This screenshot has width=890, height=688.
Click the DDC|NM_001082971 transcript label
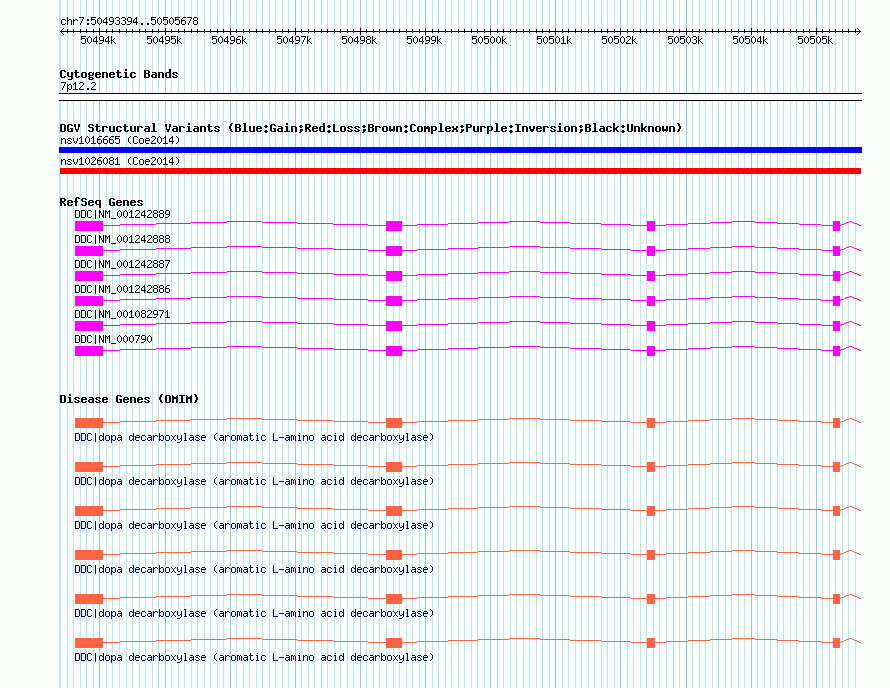(122, 314)
